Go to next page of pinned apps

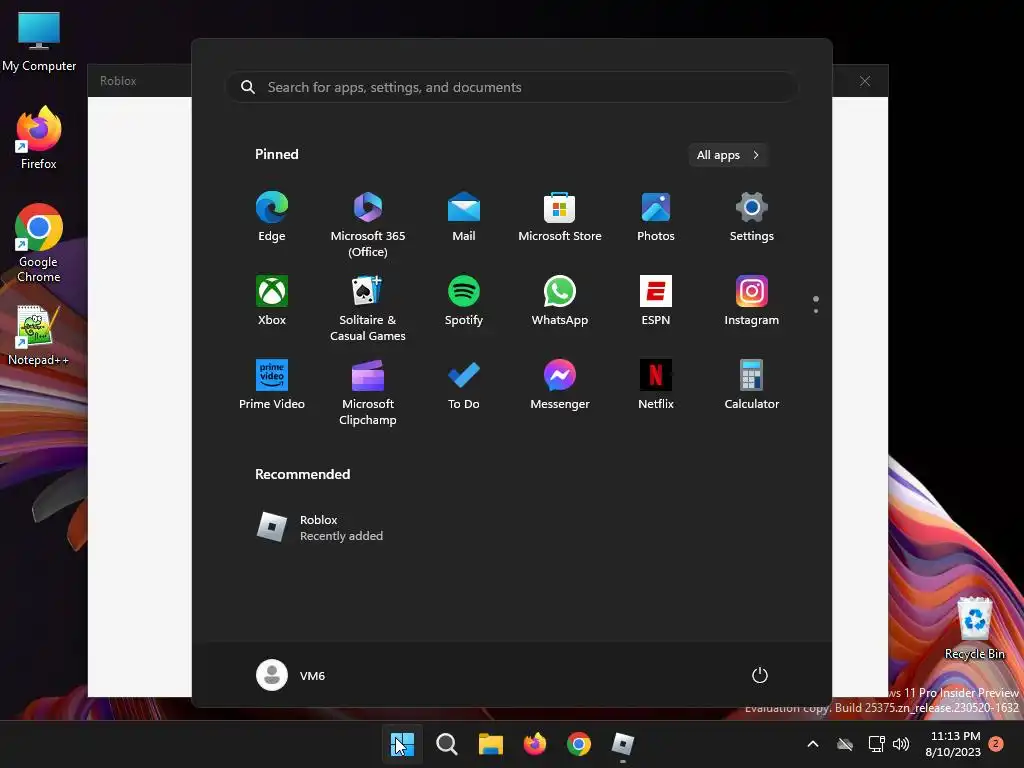[816, 311]
